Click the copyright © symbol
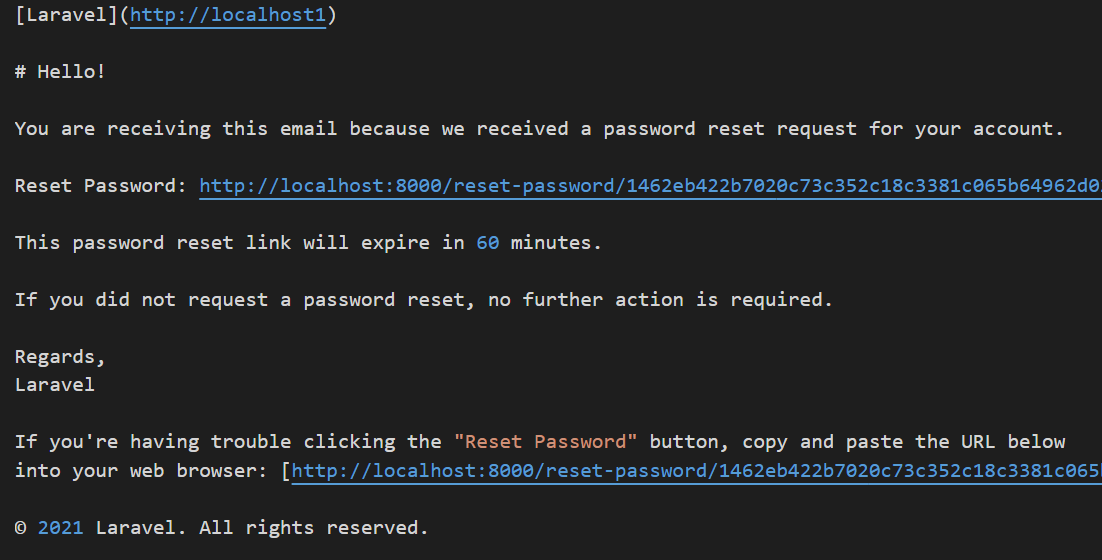The height and width of the screenshot is (560, 1102). [20, 528]
